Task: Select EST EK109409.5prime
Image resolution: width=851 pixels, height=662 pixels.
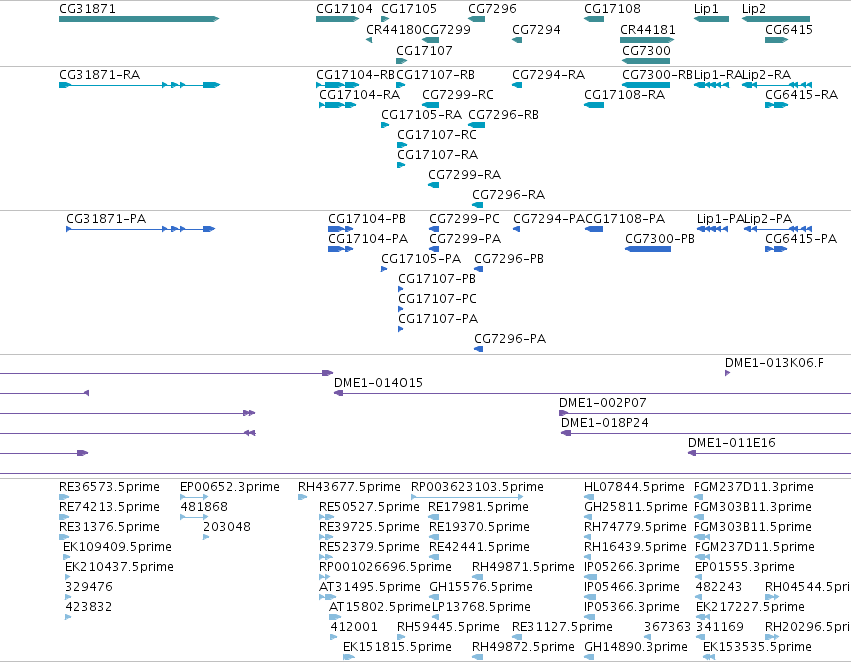Action: [67, 557]
